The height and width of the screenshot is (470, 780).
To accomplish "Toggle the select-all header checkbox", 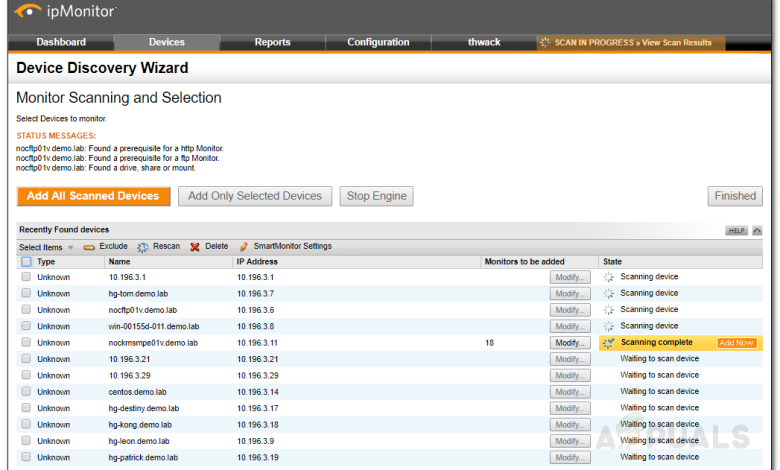I will (x=26, y=262).
